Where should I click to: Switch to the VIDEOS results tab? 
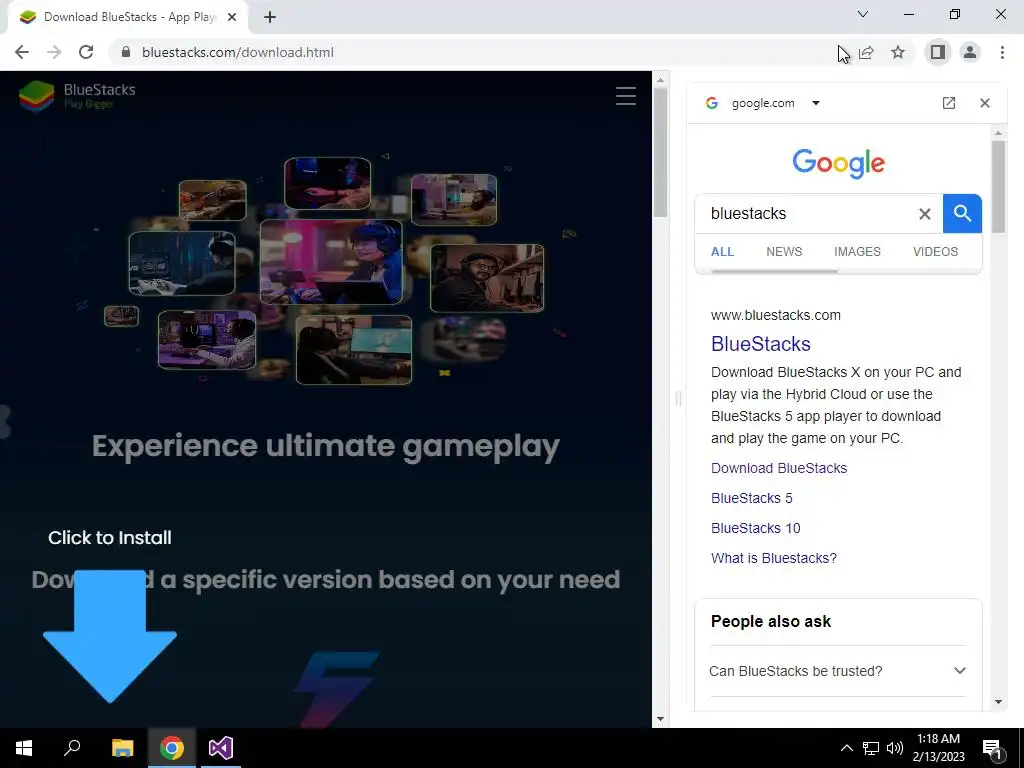click(936, 251)
